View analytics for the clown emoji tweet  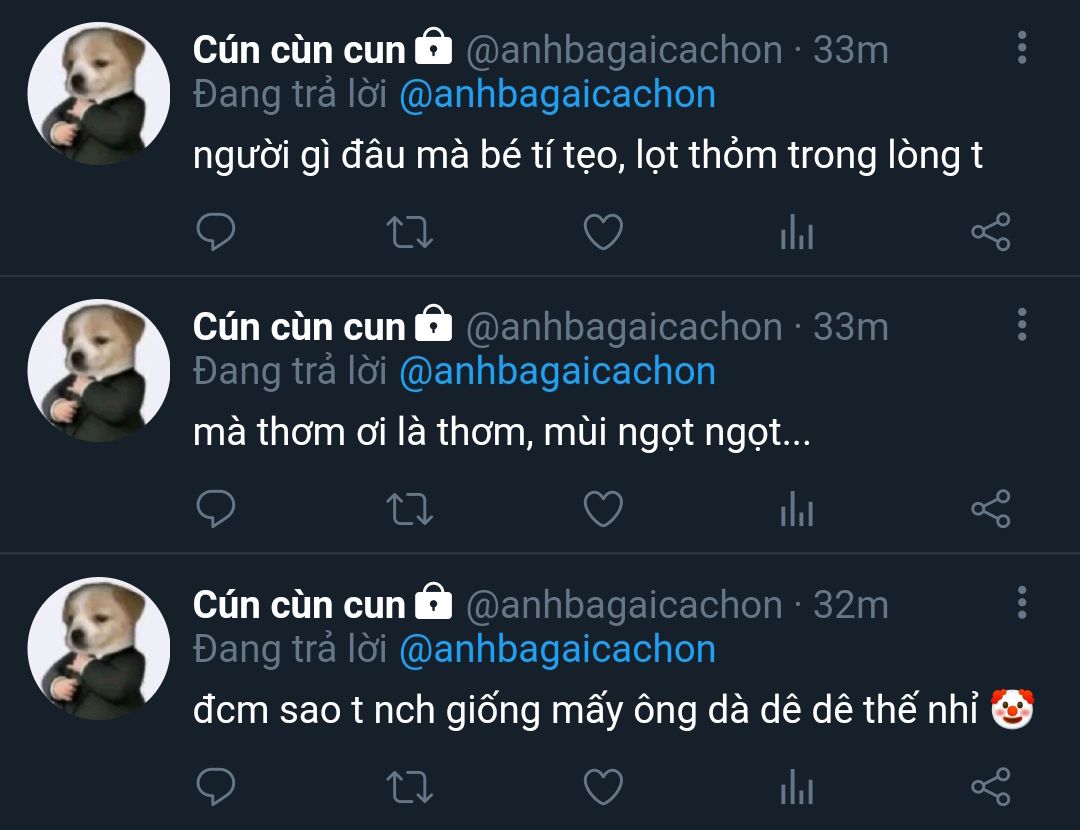(796, 787)
